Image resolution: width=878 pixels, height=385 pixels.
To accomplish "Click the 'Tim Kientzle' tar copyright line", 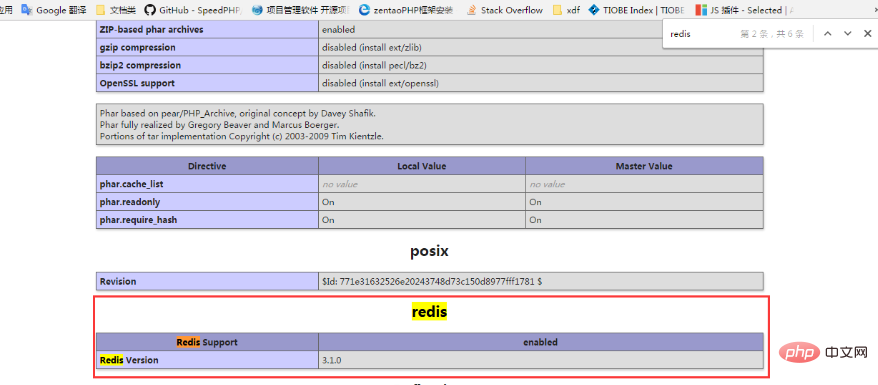I will click(x=241, y=136).
